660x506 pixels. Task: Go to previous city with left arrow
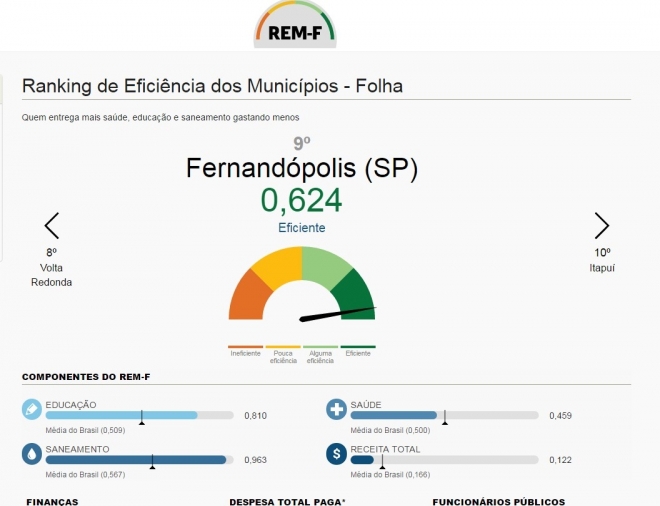point(52,225)
